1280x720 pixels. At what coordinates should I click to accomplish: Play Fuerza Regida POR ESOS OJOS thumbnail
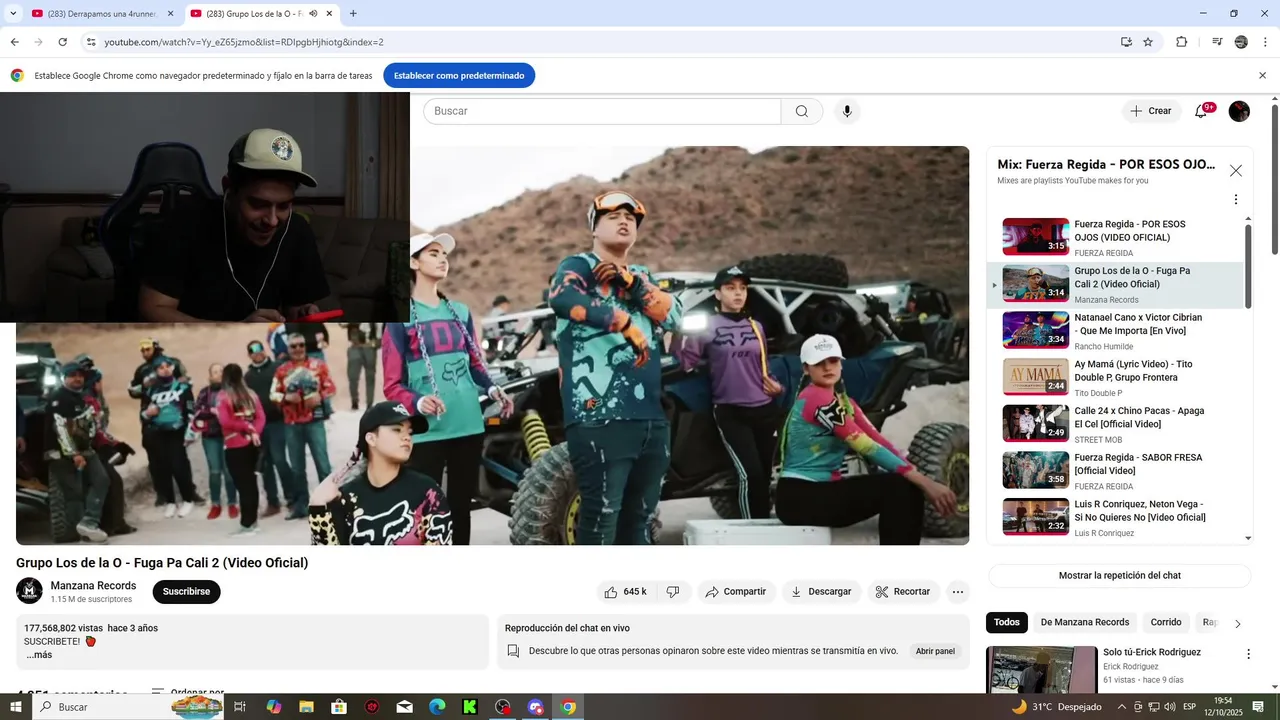(1036, 237)
